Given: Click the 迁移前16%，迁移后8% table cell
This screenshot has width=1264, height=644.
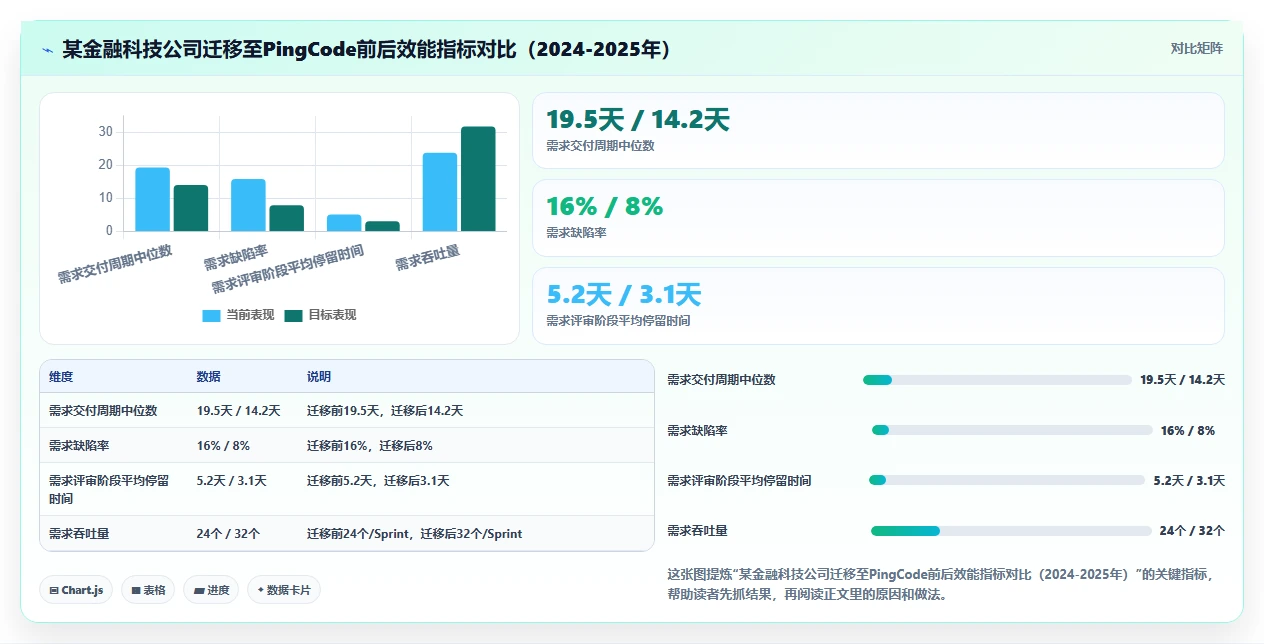Looking at the screenshot, I should coord(370,446).
